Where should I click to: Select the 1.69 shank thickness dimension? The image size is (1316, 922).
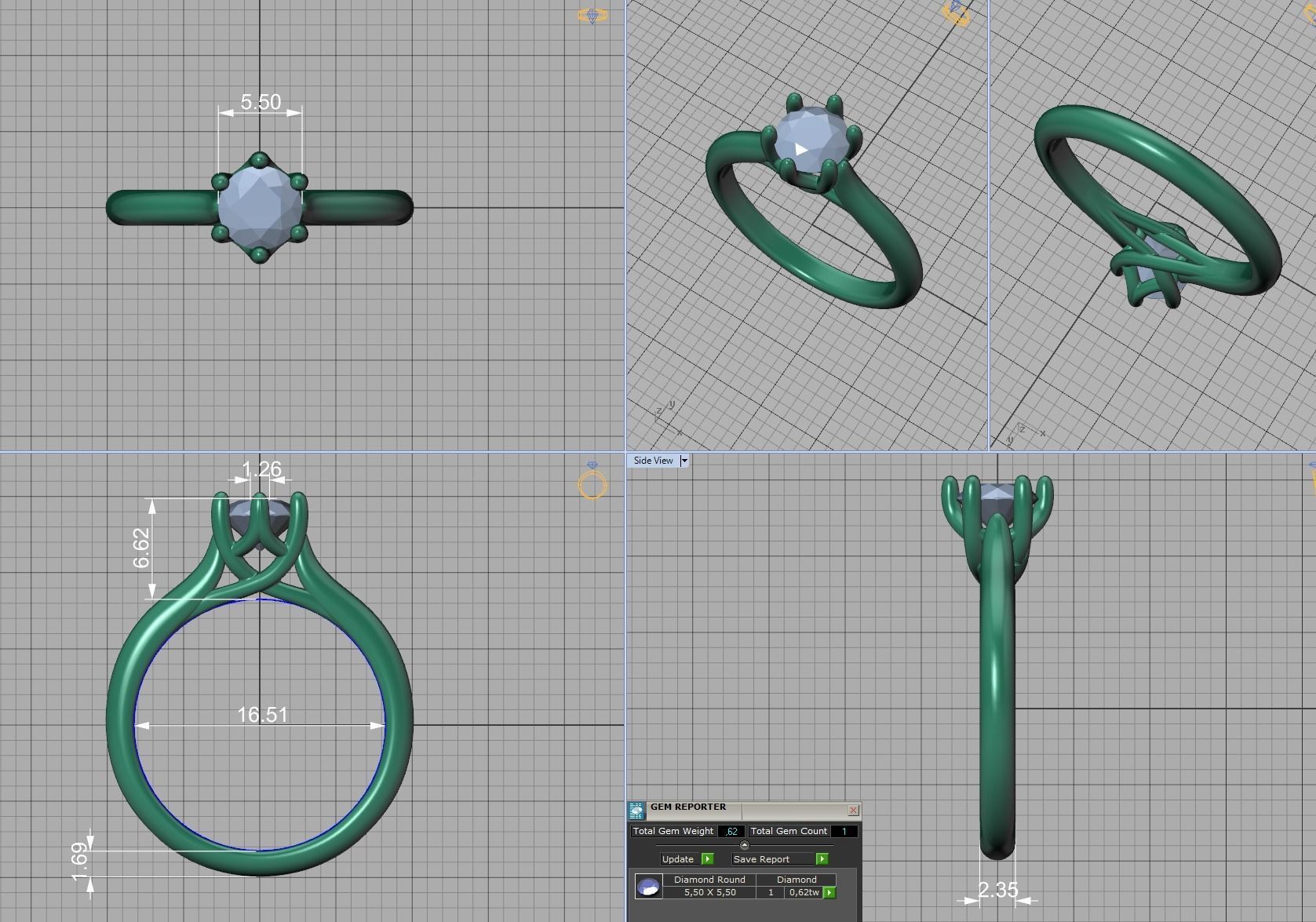click(x=79, y=862)
